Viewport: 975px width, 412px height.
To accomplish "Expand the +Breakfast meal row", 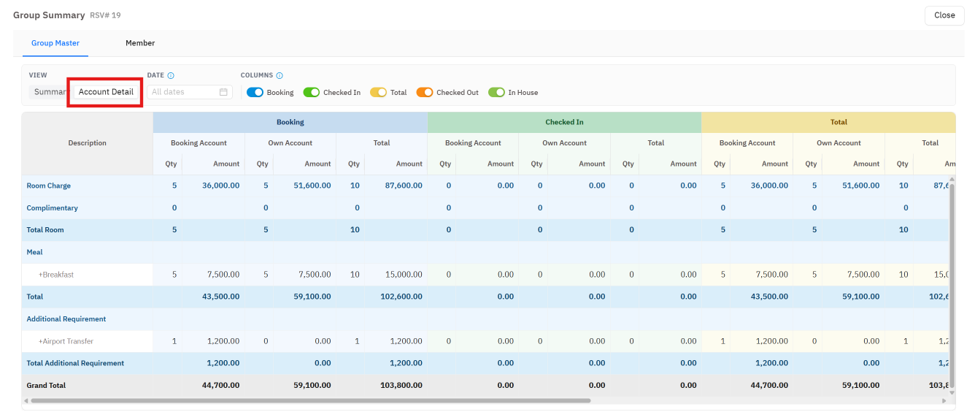I will click(57, 274).
